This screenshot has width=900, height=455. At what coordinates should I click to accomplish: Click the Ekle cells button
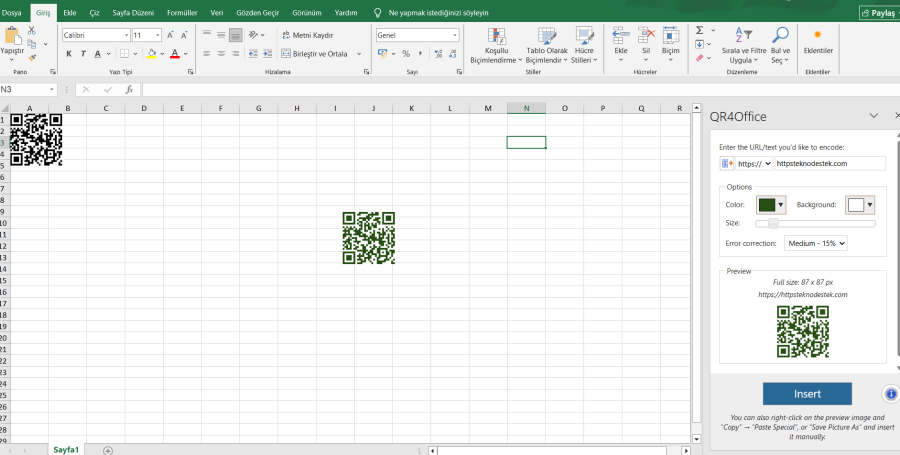tap(620, 45)
